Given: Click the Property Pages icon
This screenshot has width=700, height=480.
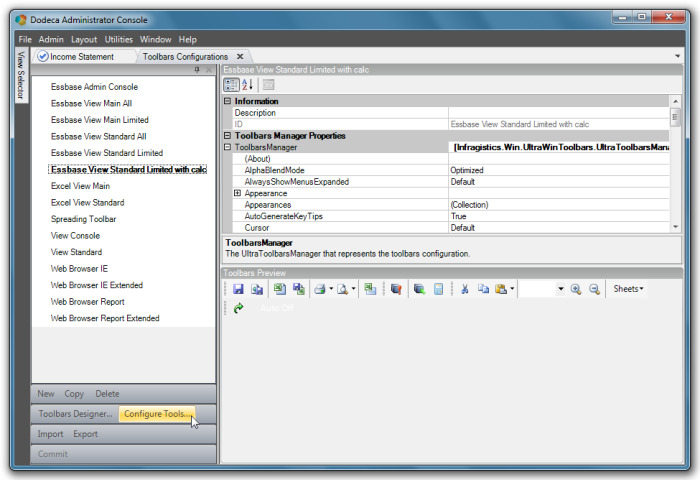Looking at the screenshot, I should 268,84.
